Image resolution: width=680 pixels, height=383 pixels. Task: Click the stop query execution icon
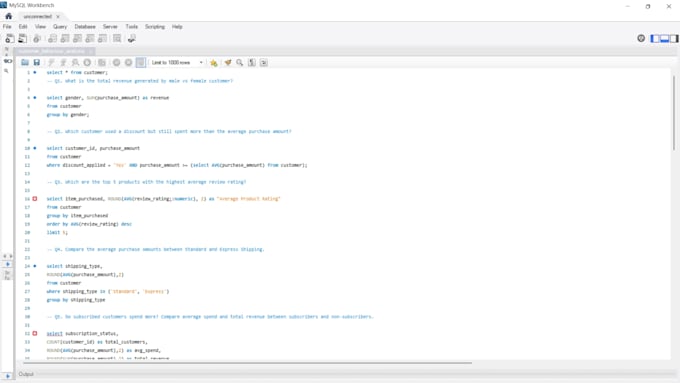click(x=87, y=62)
